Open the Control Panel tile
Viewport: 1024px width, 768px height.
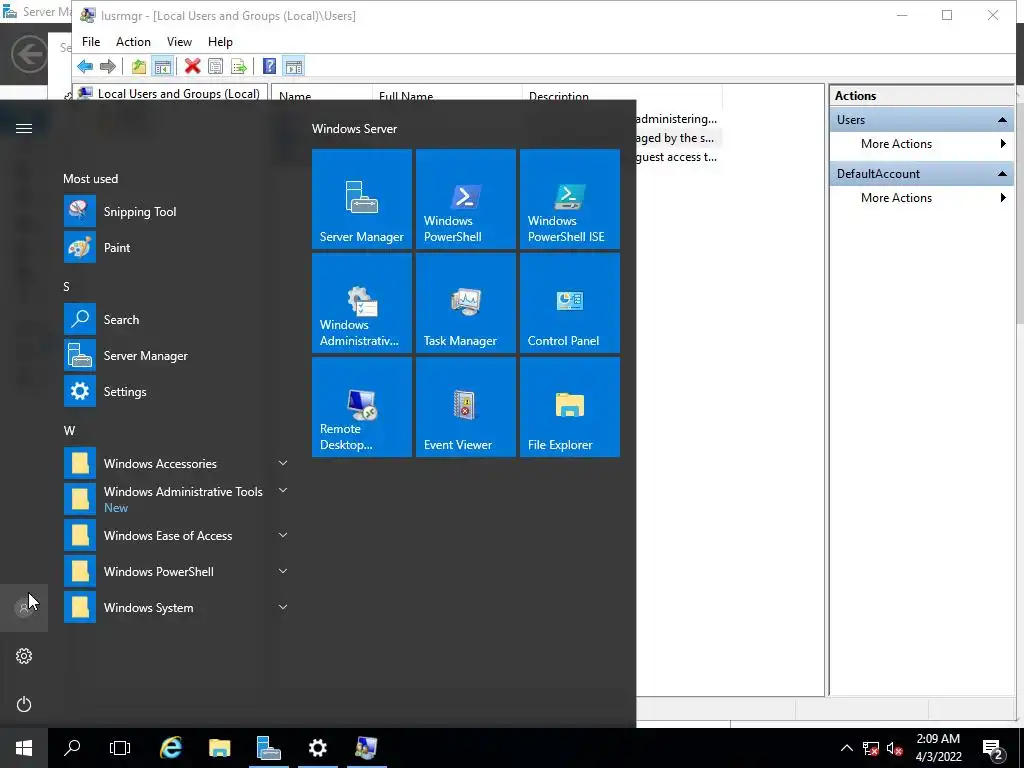click(x=569, y=303)
